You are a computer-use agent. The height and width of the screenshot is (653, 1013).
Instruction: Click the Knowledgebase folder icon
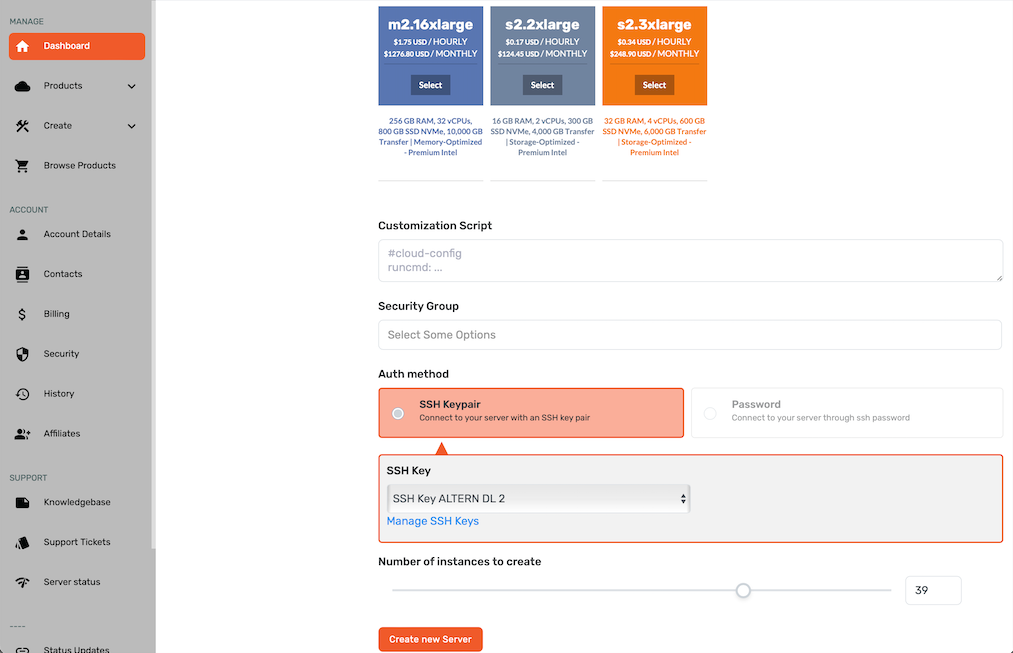click(x=23, y=502)
